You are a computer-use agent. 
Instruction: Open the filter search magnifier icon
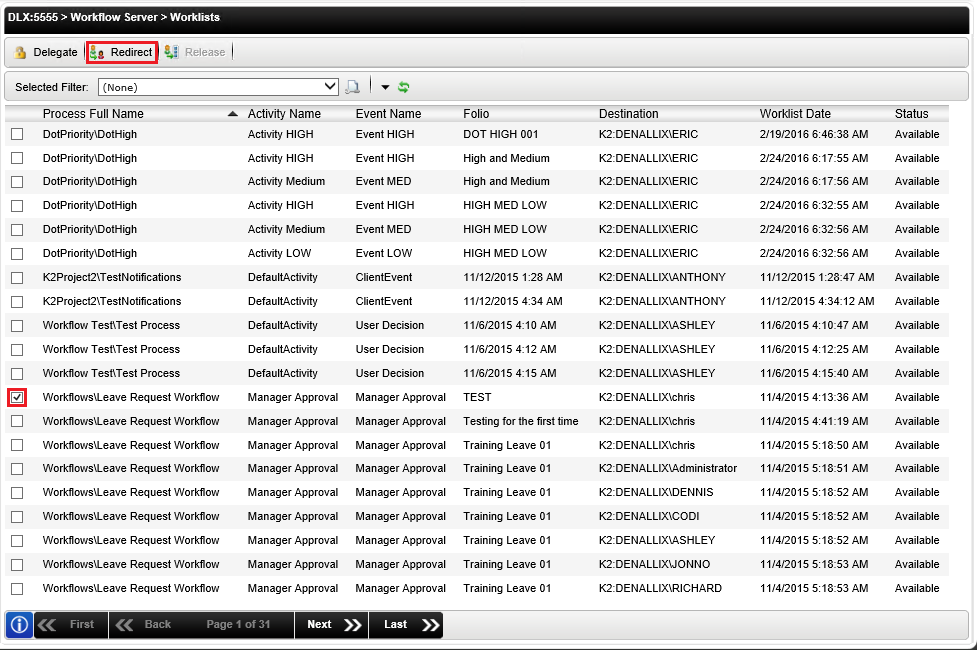353,86
